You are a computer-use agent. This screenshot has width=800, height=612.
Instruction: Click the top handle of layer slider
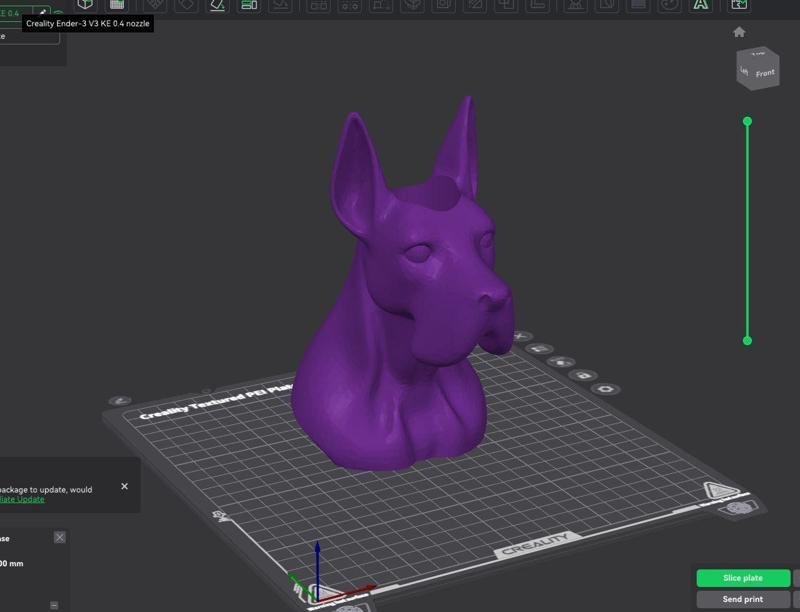click(x=747, y=121)
